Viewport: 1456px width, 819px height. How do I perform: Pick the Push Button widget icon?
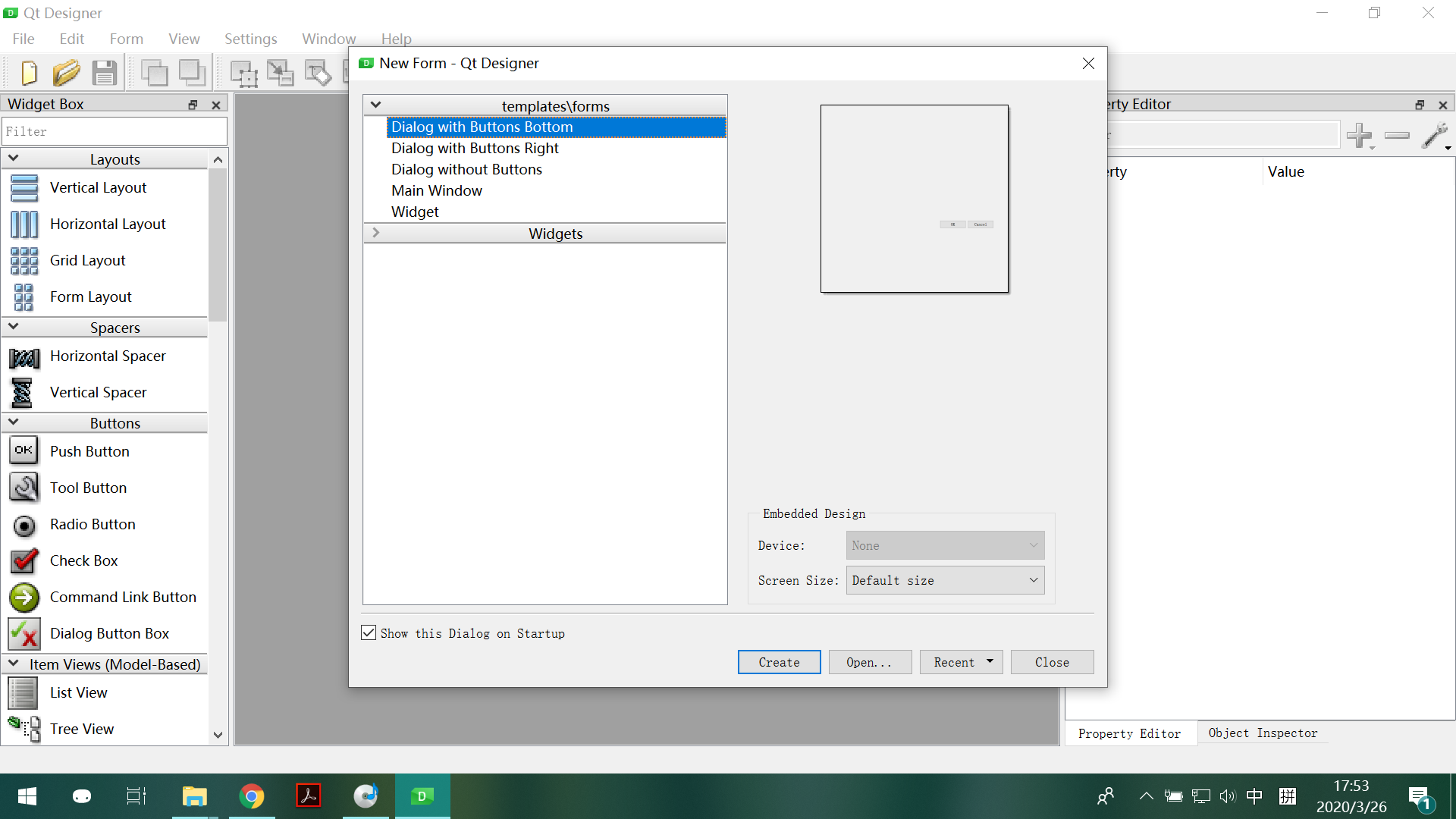(24, 450)
